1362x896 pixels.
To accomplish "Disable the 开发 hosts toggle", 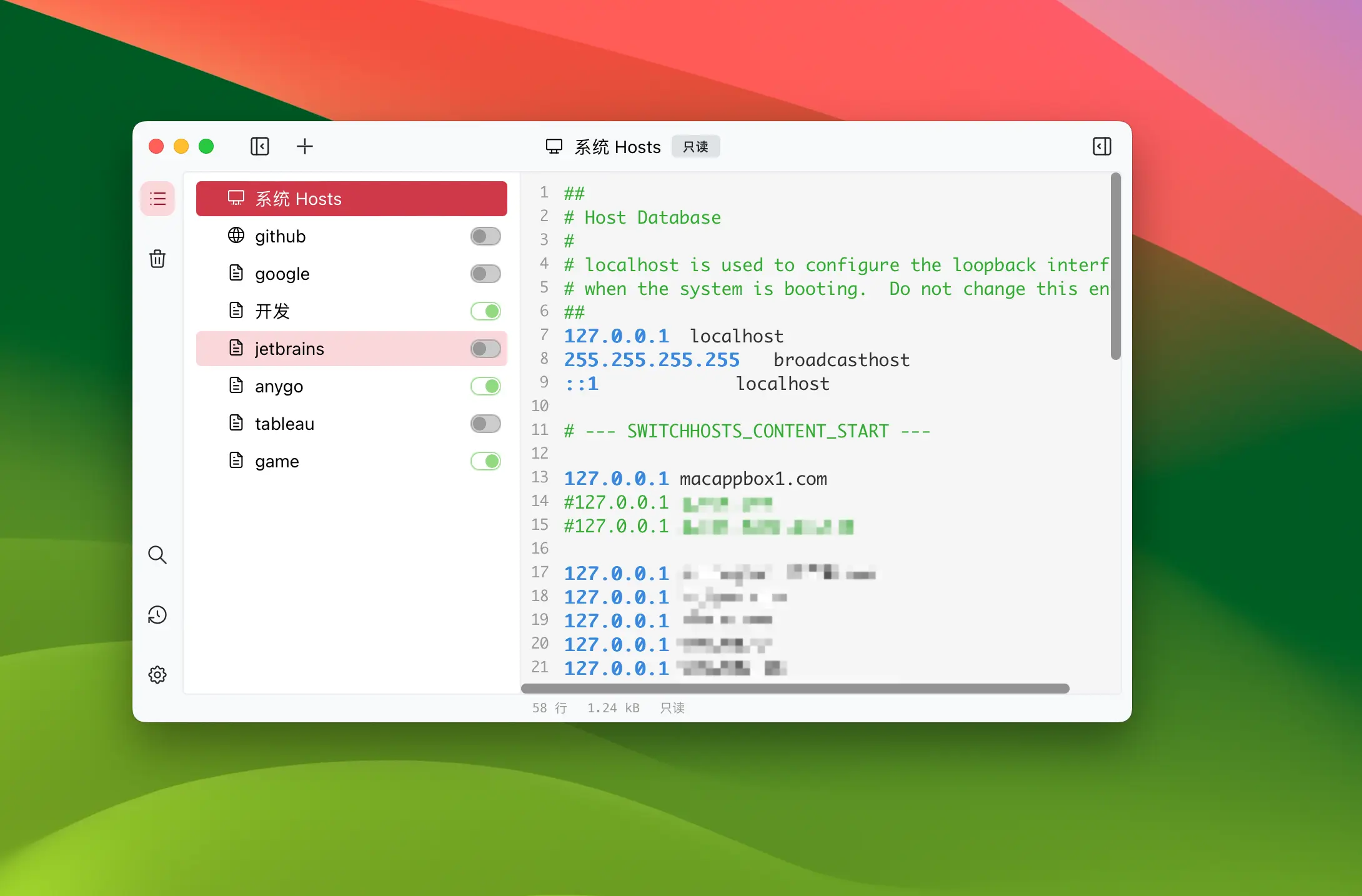I will pos(485,311).
